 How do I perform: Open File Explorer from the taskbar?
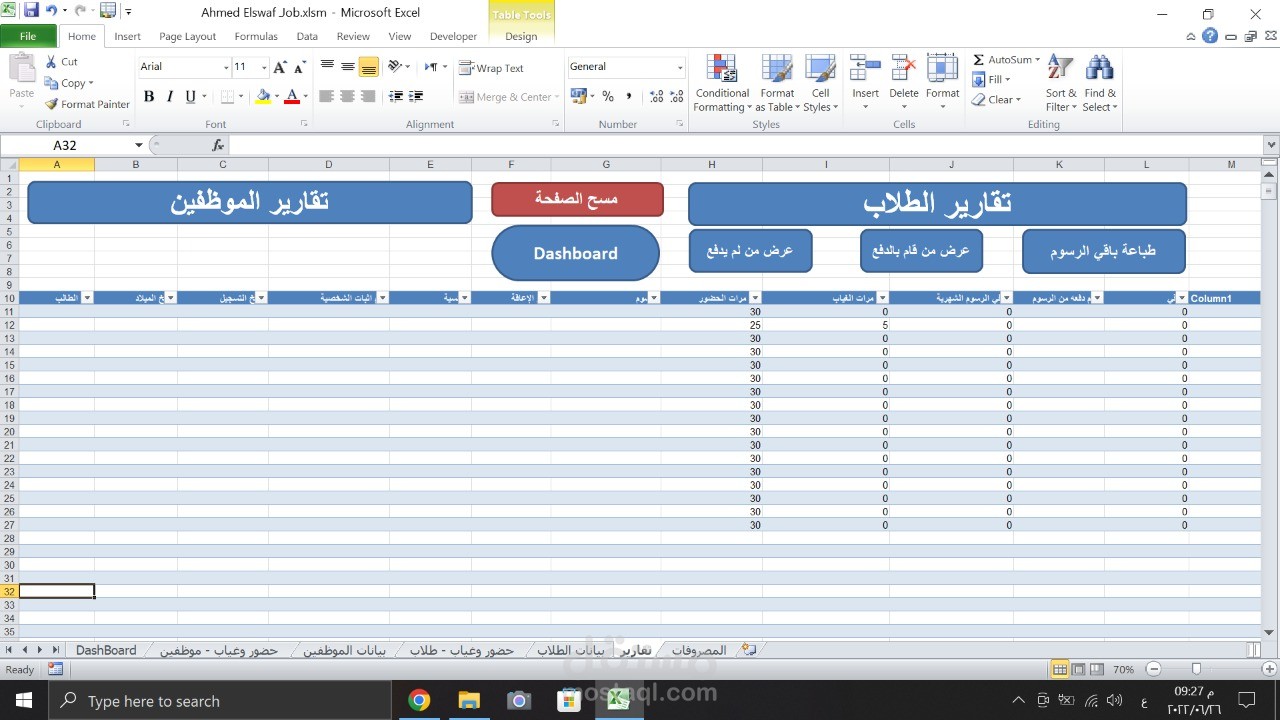(469, 700)
